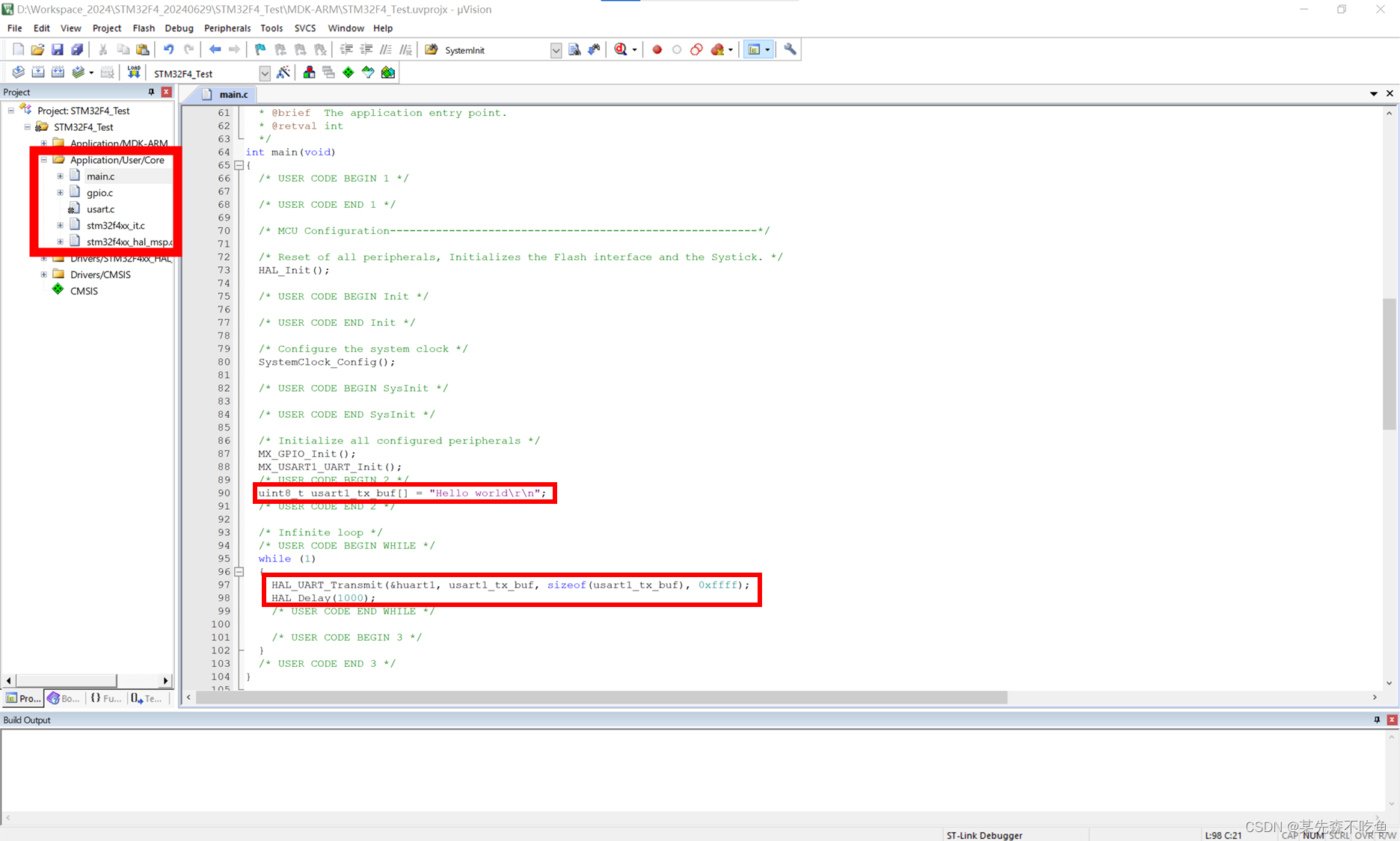The height and width of the screenshot is (841, 1400).
Task: Close the main.c editor tab
Action: coord(1390,93)
